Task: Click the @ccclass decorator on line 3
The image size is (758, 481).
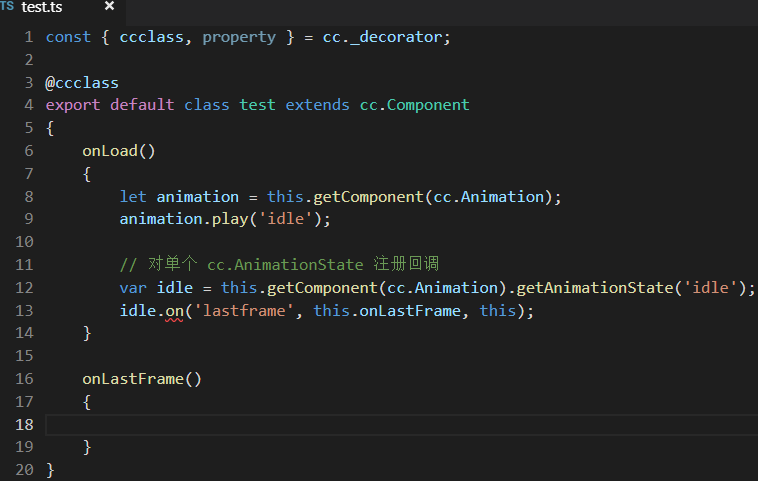Action: (82, 82)
